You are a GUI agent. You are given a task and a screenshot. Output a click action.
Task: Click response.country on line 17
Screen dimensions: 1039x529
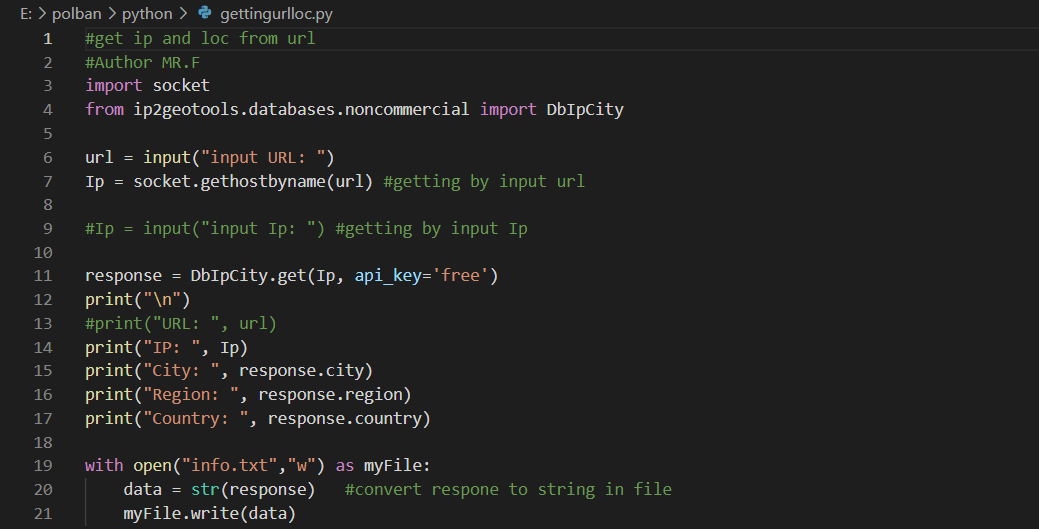348,418
